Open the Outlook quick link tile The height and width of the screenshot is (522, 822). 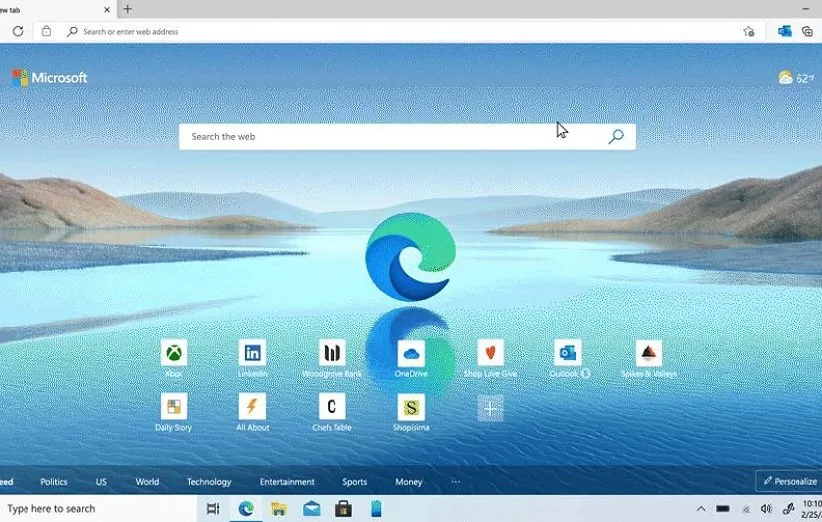[x=568, y=353]
